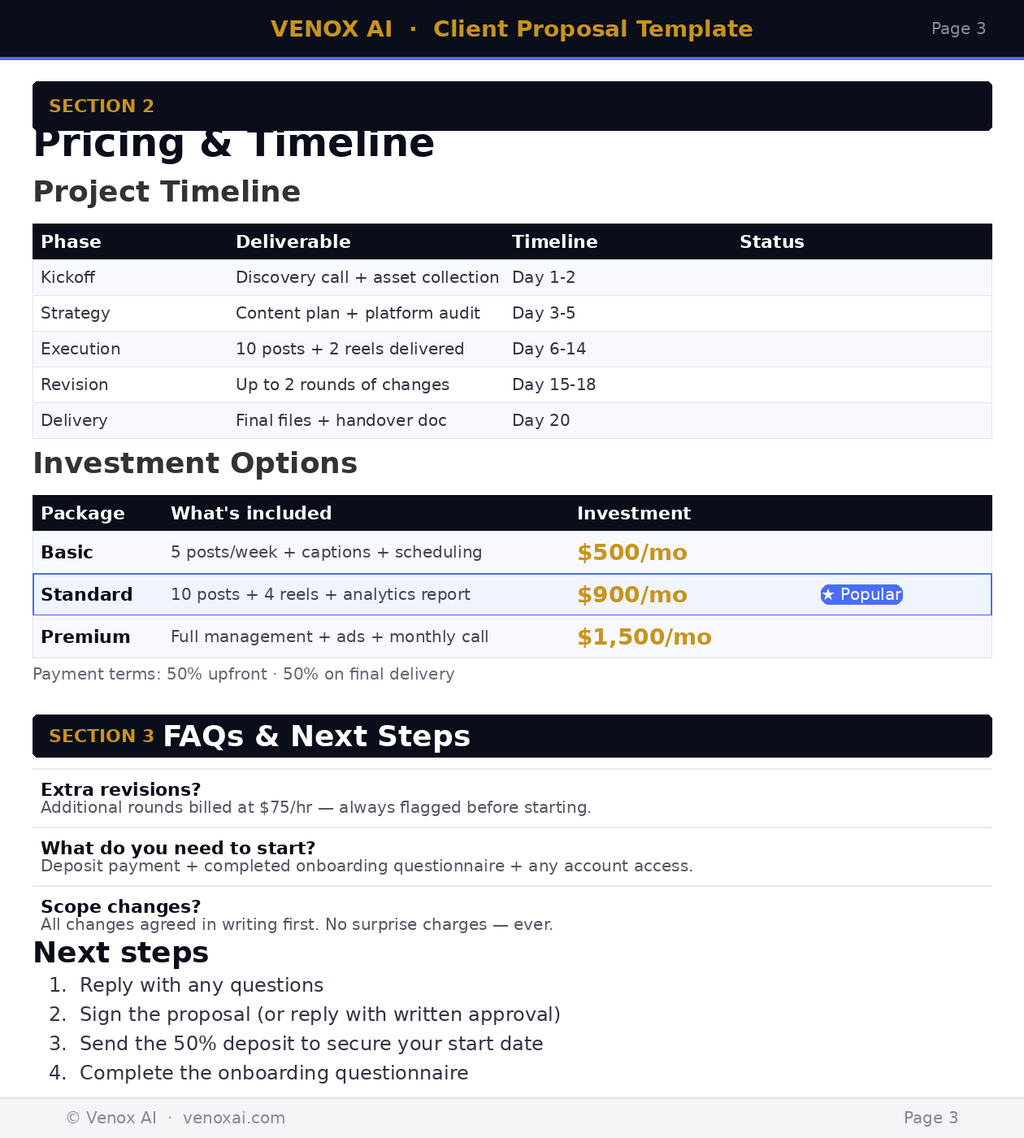Click the $500/mo Basic price
The width and height of the screenshot is (1024, 1138).
click(631, 552)
